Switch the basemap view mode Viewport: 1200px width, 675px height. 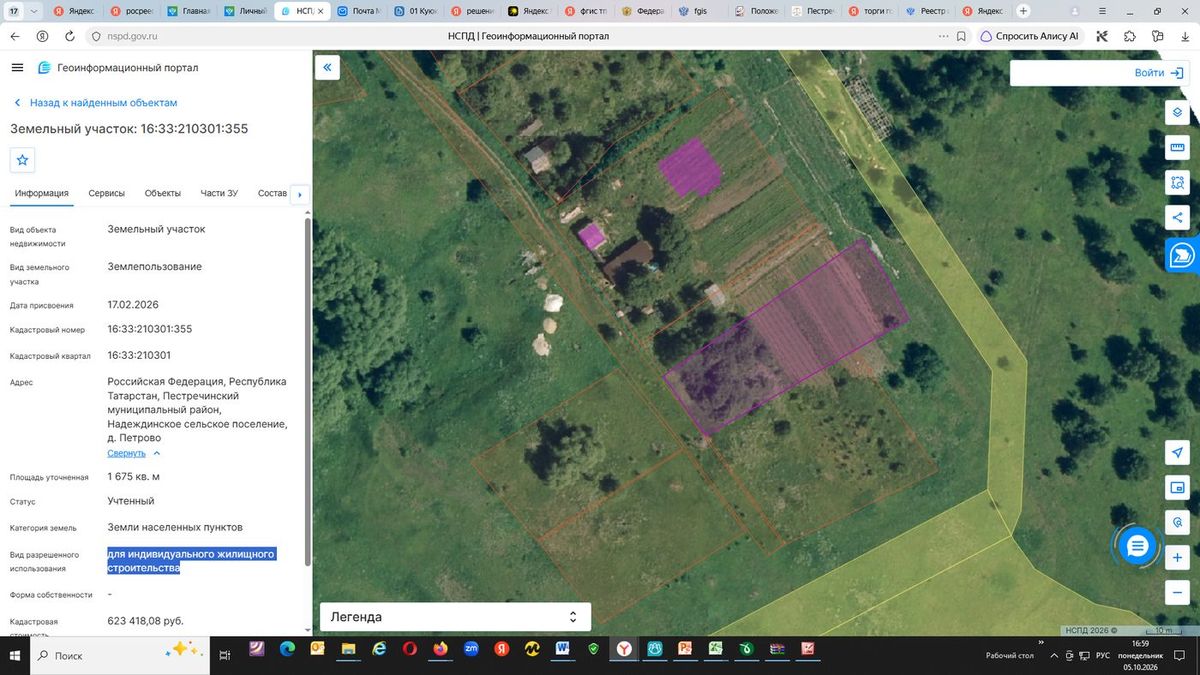coord(1177,488)
